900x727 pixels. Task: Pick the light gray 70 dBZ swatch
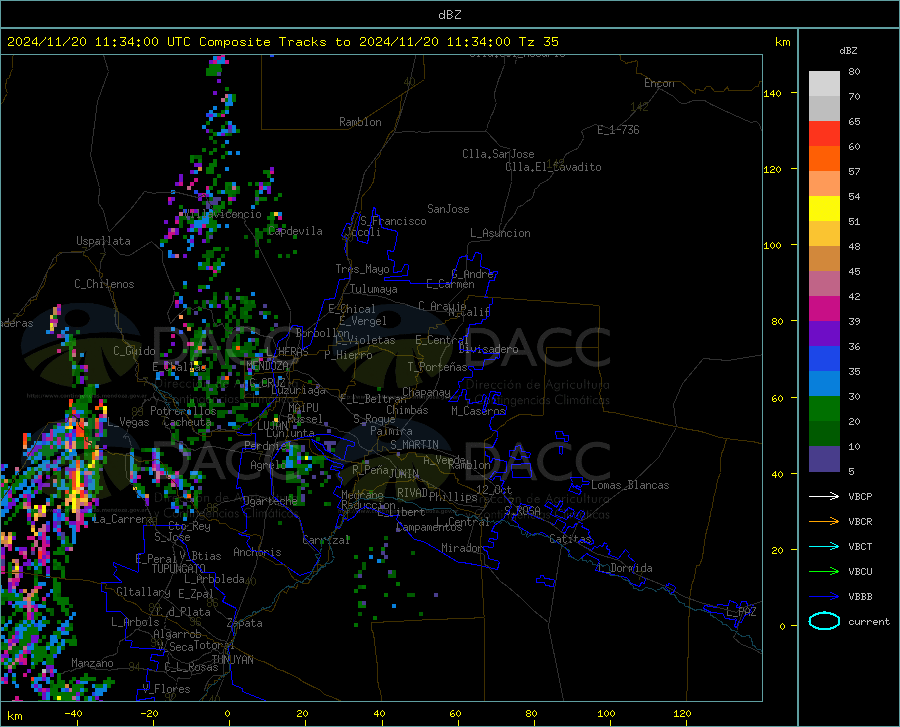click(824, 84)
